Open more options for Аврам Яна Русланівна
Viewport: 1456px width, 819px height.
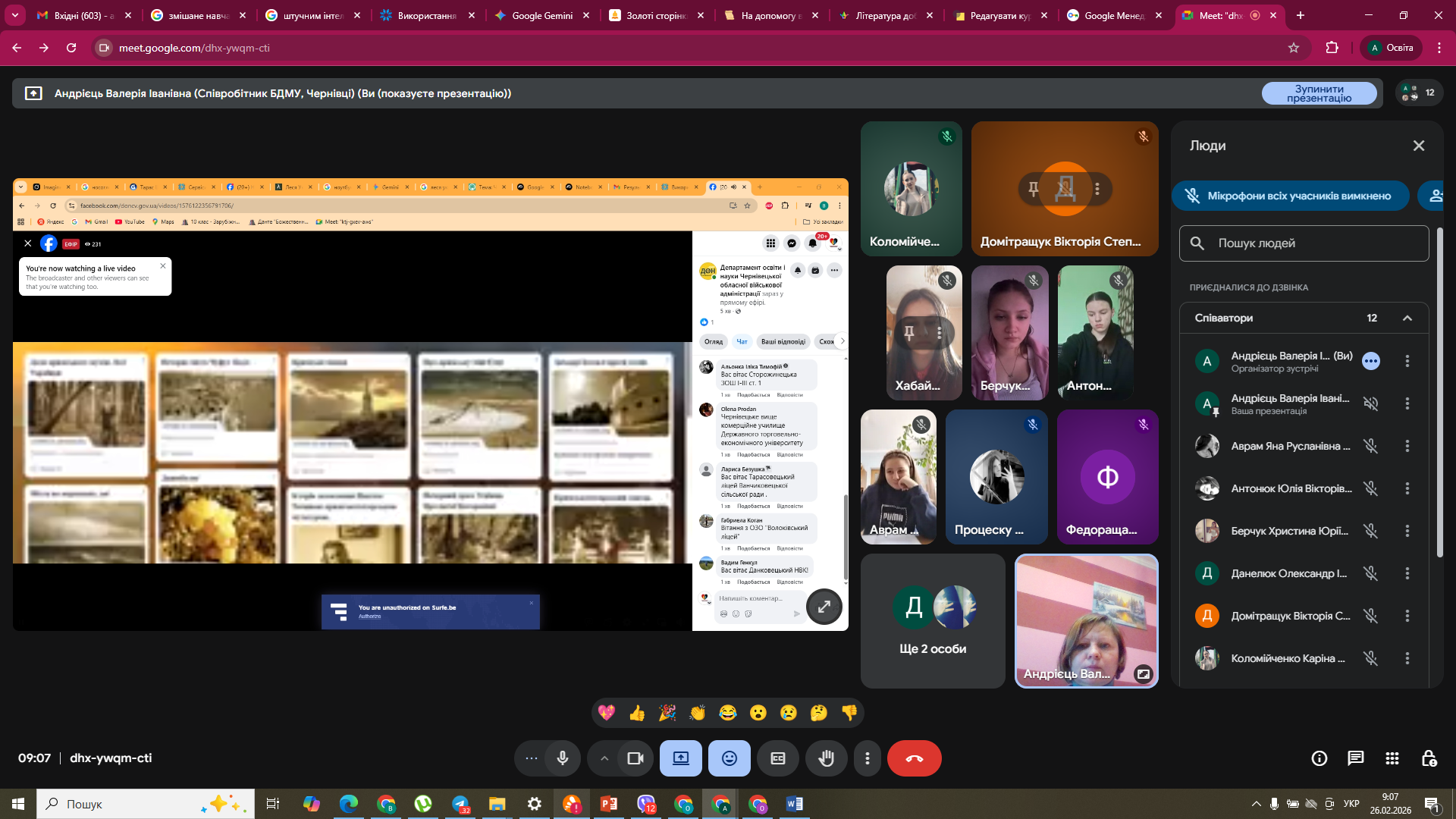[x=1407, y=446]
